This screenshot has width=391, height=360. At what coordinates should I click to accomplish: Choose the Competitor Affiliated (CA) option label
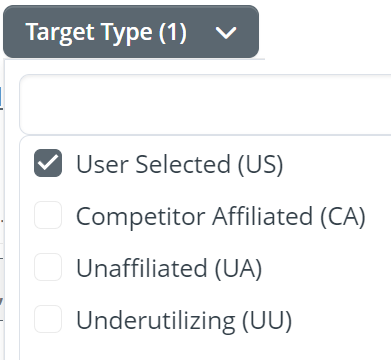[221, 216]
